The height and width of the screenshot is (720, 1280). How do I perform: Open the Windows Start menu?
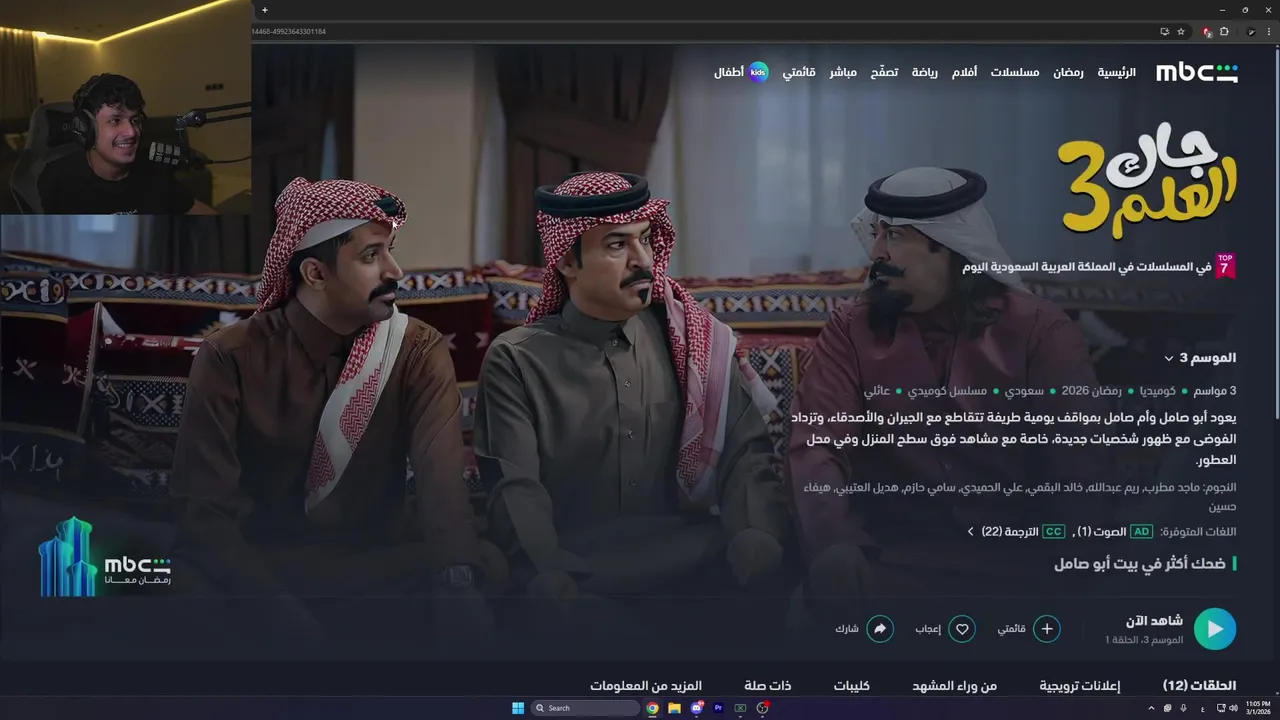tap(518, 708)
